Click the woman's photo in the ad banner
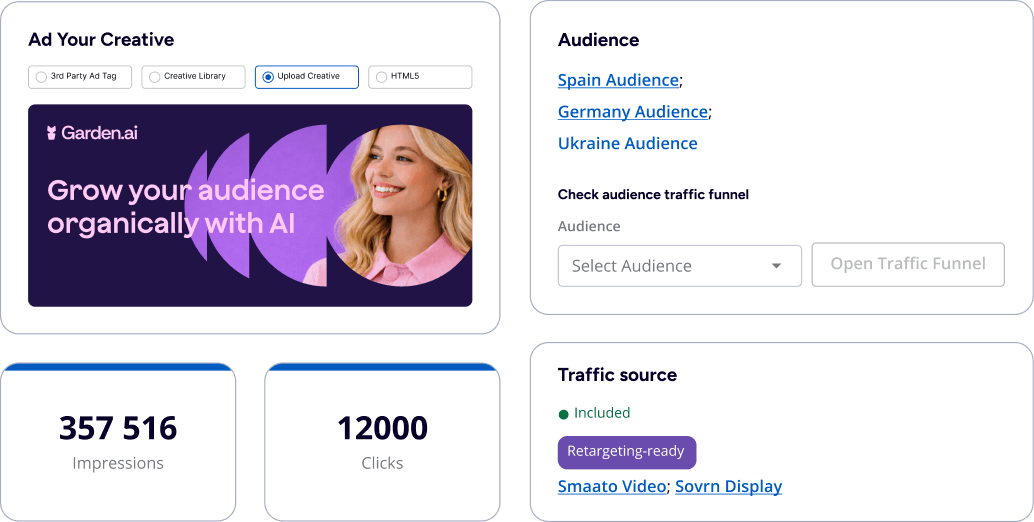The image size is (1034, 522). (x=400, y=205)
